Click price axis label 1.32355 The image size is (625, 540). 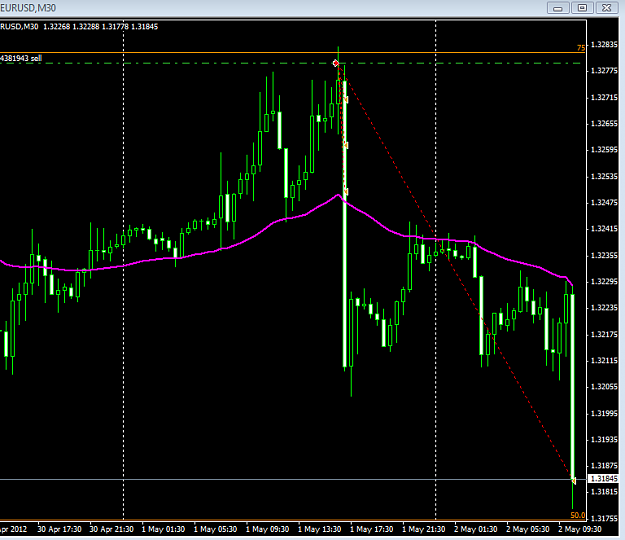click(x=604, y=255)
